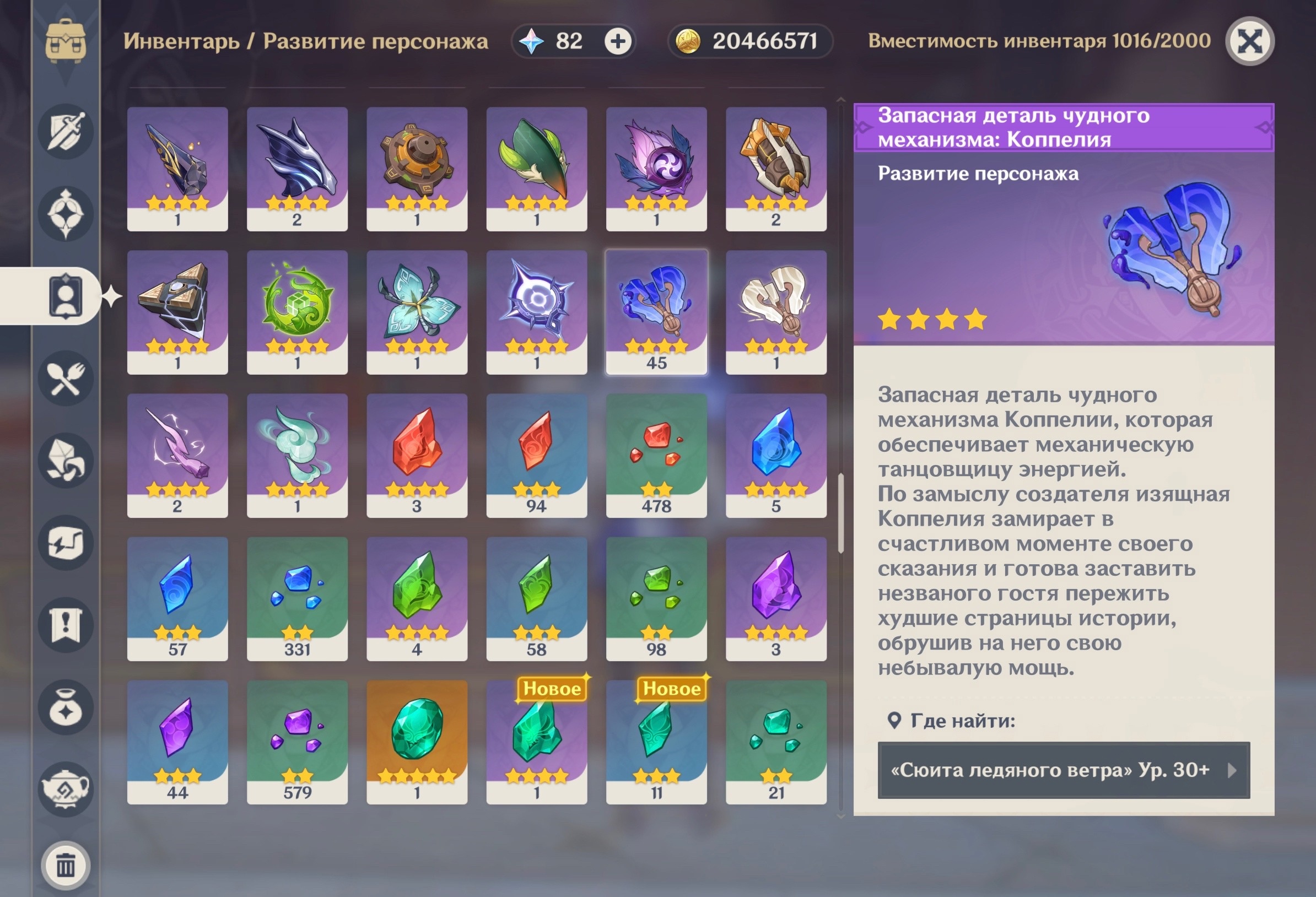Switch to the Artifacts tab icon
1316x897 pixels.
pyautogui.click(x=66, y=214)
